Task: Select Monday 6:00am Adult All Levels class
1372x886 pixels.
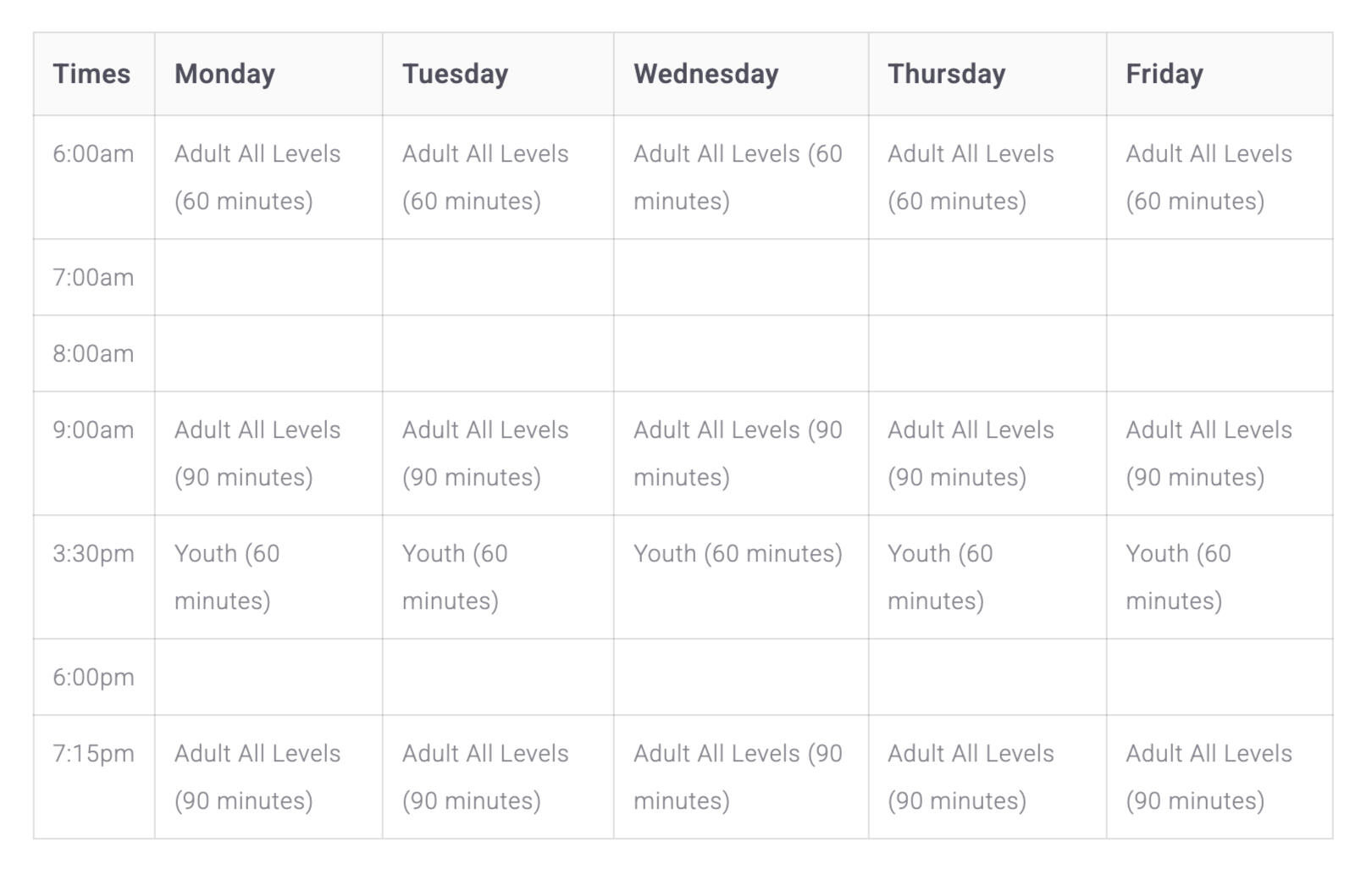Action: (257, 177)
